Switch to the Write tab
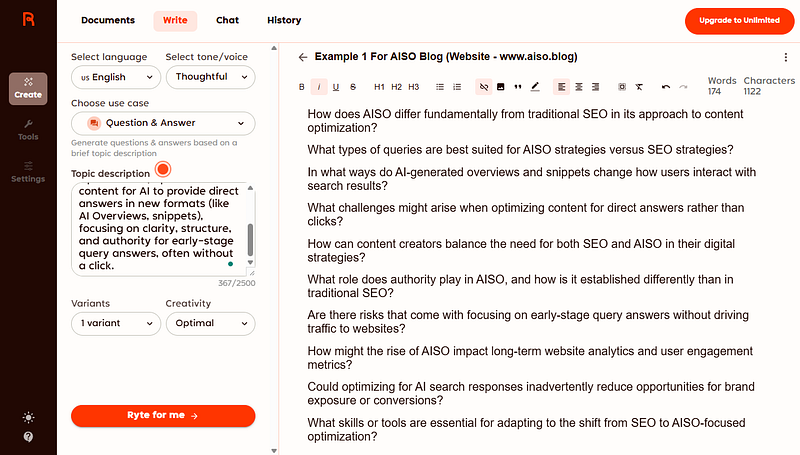Image resolution: width=800 pixels, height=455 pixels. [175, 21]
